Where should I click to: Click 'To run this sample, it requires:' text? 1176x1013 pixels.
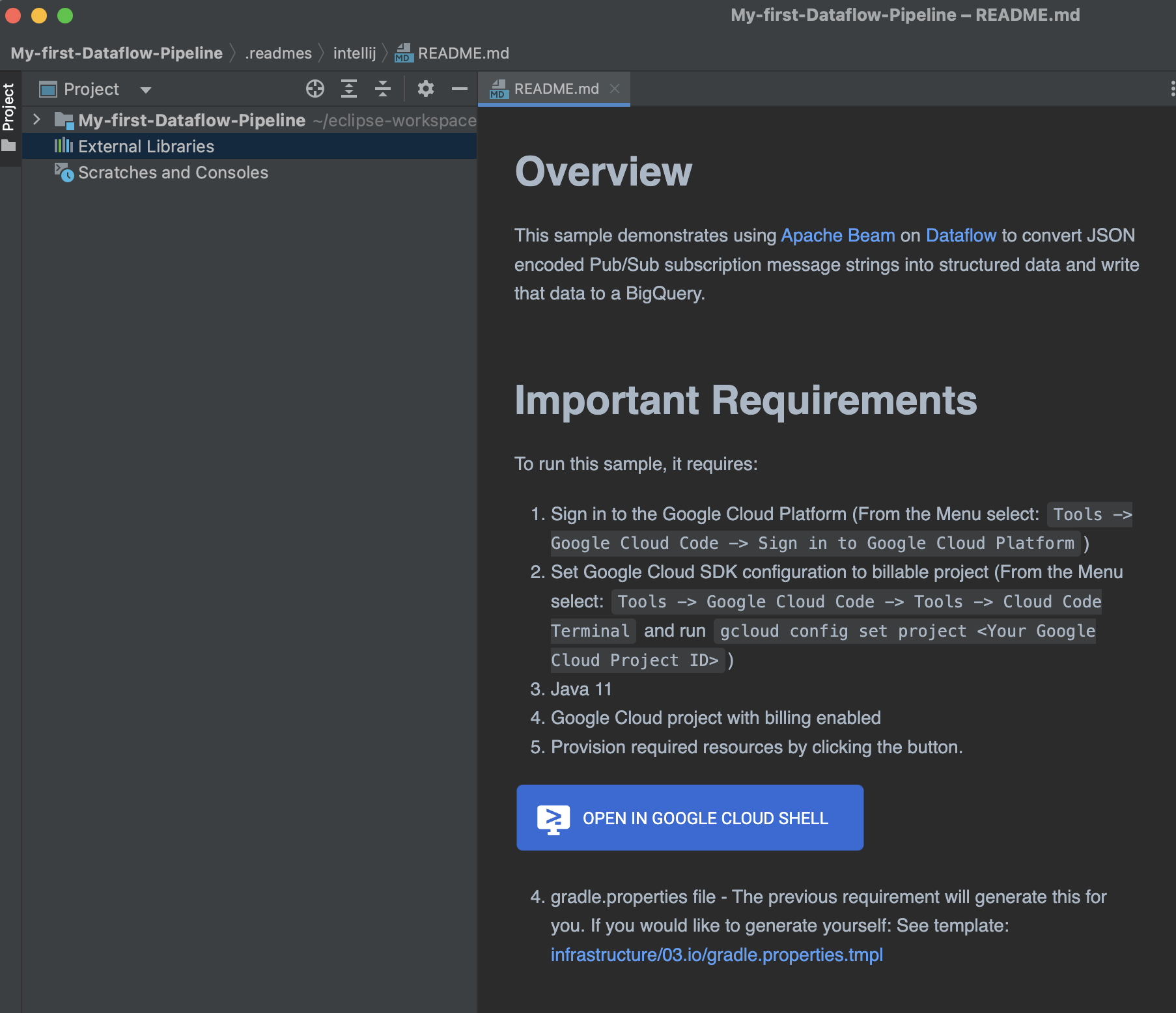(636, 464)
